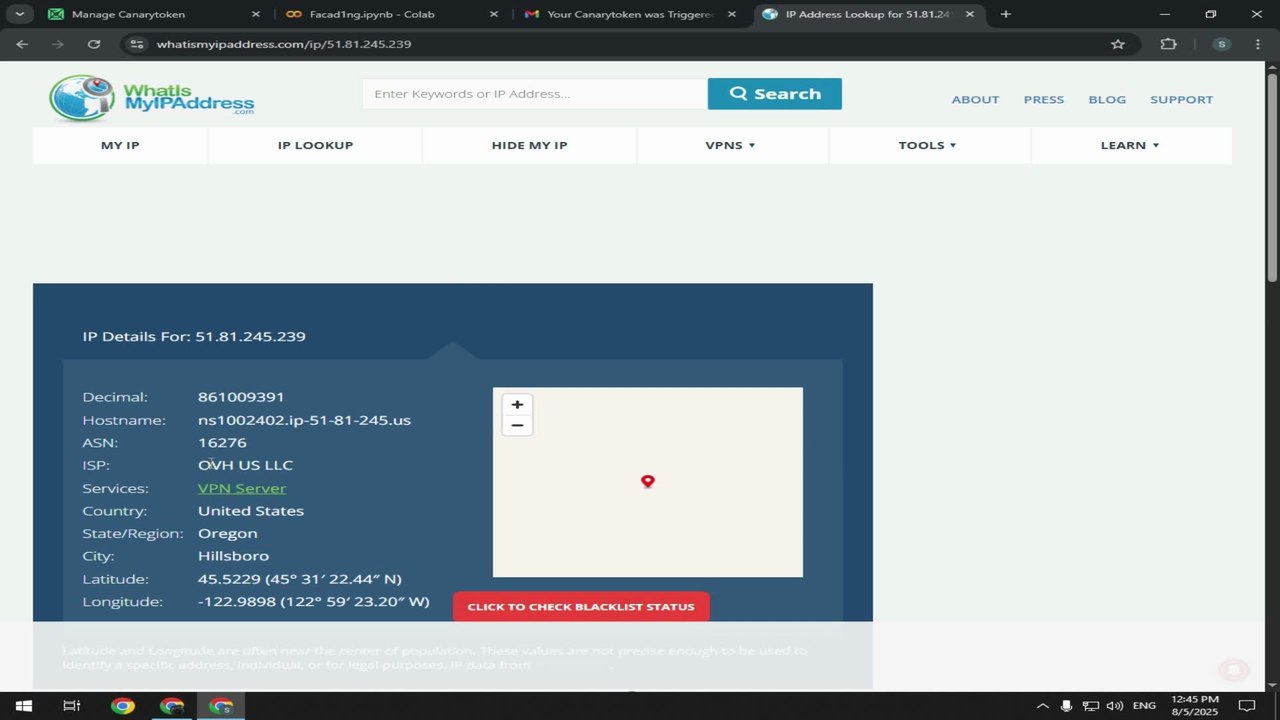Close the Your Canarytoken was Triggered tab
This screenshot has width=1280, height=720.
(x=731, y=14)
